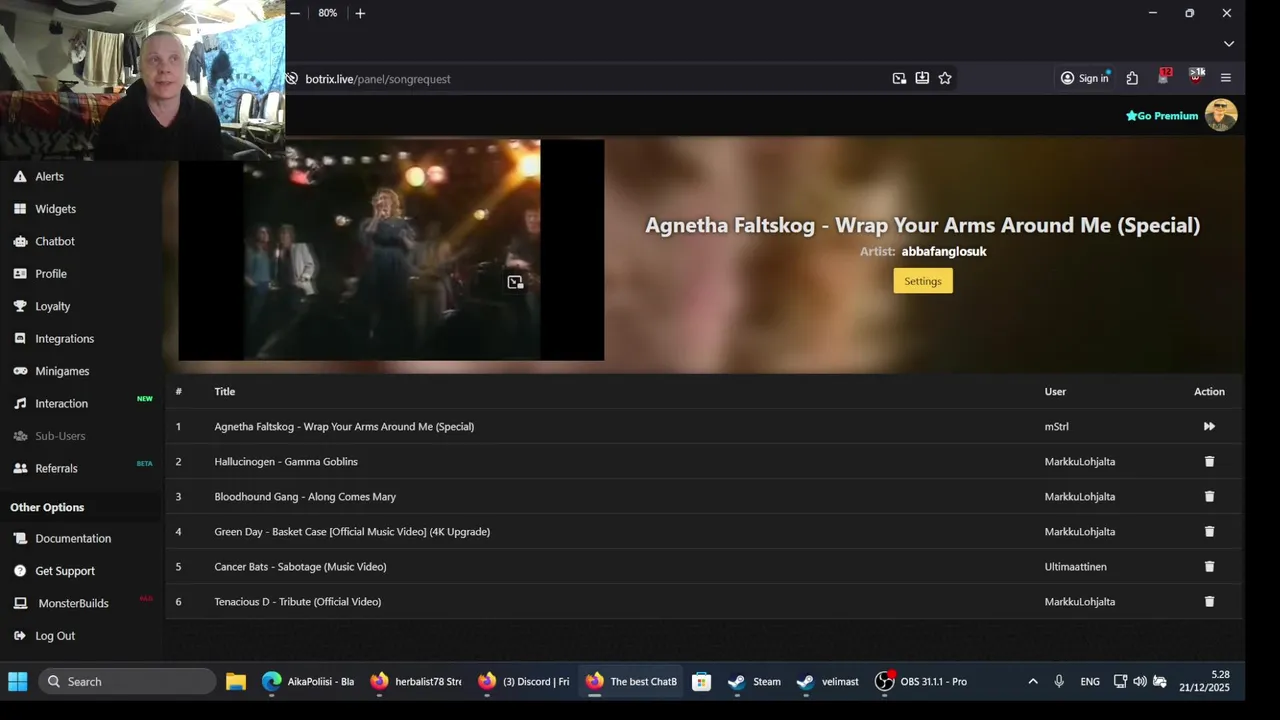
Task: Go to the Chatbot section
Action: (45, 241)
